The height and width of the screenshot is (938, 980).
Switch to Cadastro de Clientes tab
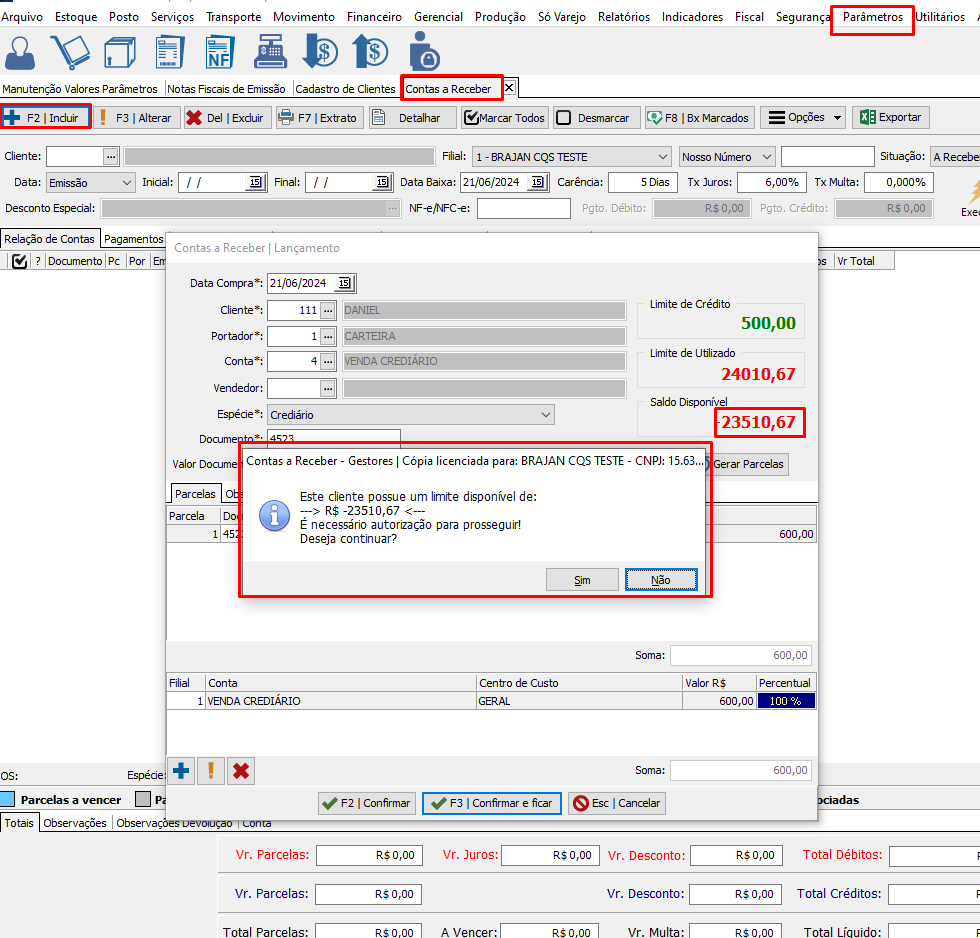coord(345,89)
